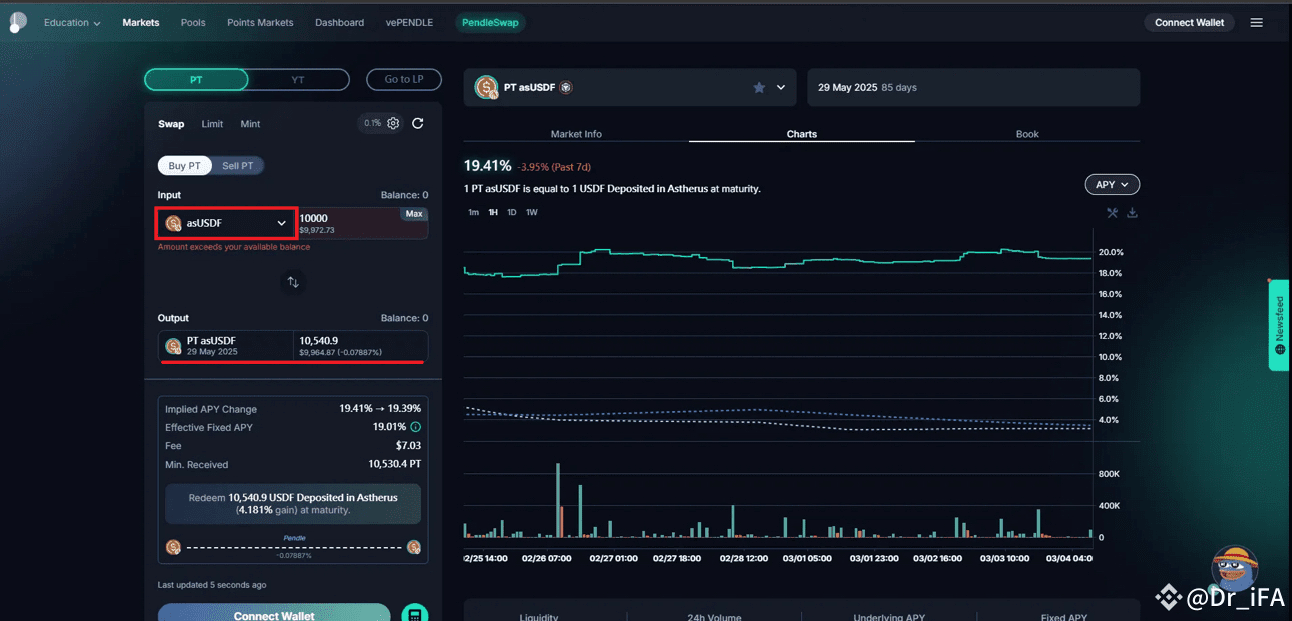The height and width of the screenshot is (621, 1292).
Task: Open the Book tab
Action: [1027, 134]
